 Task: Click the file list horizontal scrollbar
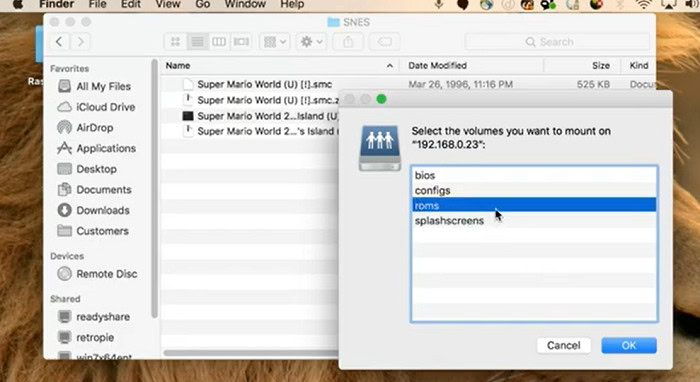coord(251,353)
